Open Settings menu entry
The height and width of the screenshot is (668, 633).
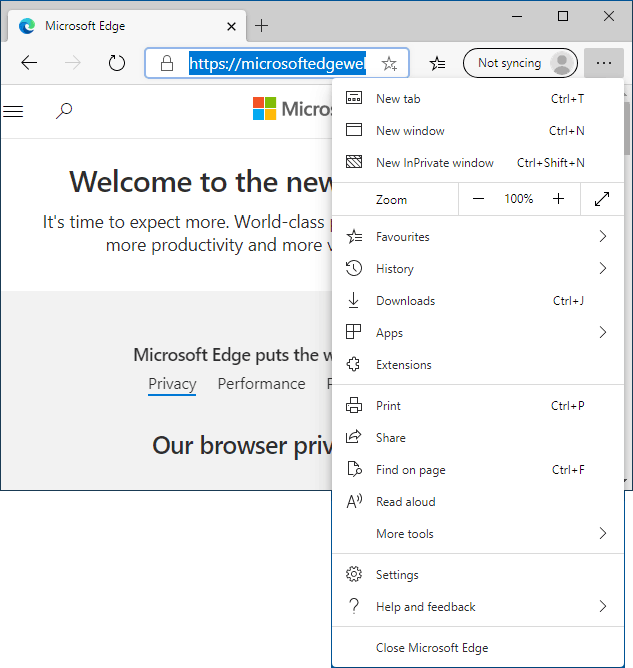(478, 574)
